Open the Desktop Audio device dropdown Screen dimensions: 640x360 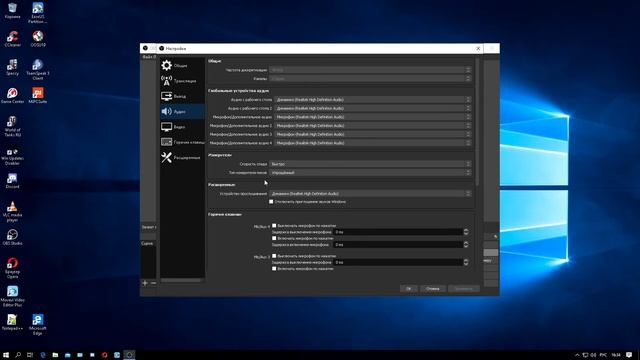373,100
